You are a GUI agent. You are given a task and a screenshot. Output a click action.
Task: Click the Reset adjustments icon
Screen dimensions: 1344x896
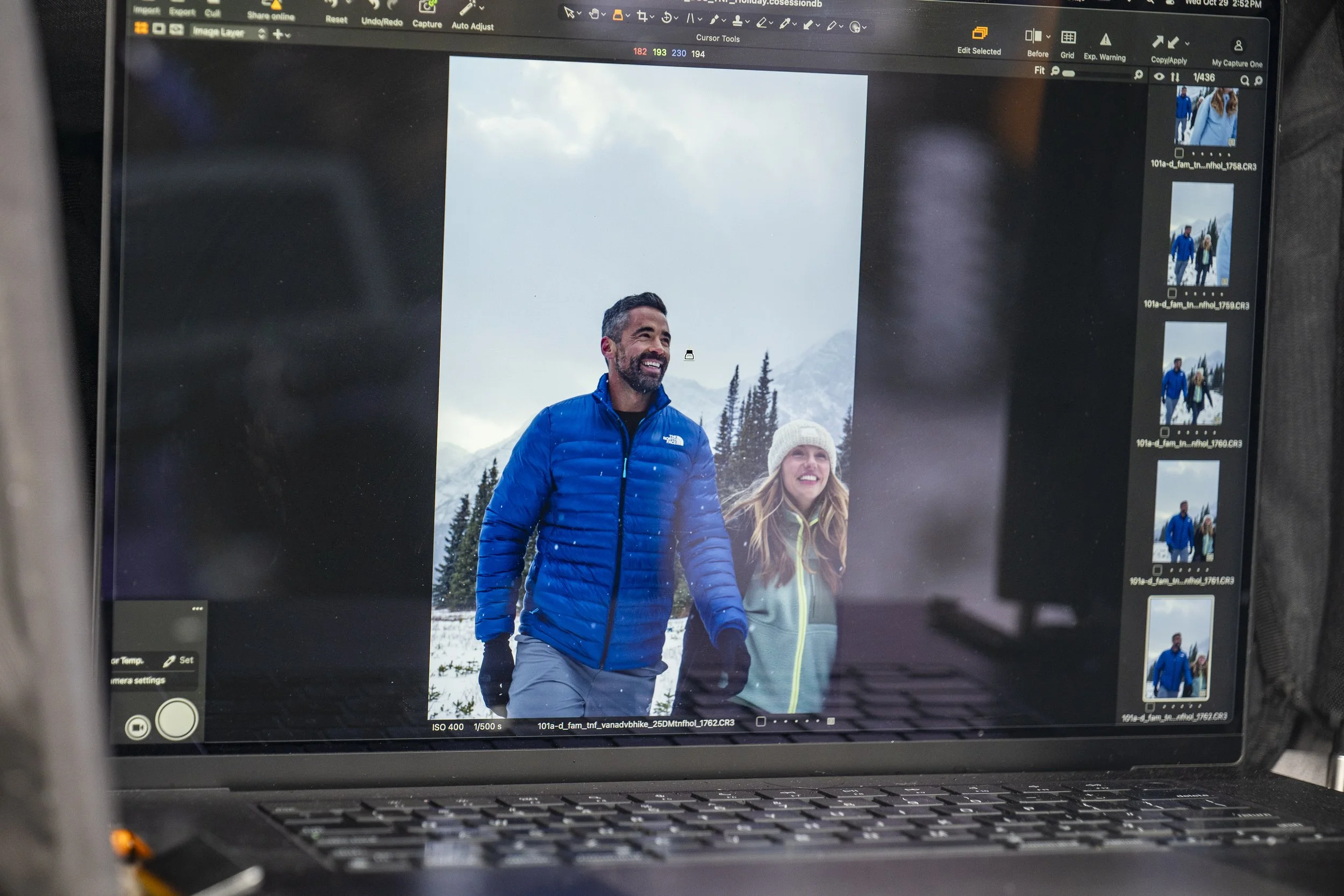tap(332, 6)
